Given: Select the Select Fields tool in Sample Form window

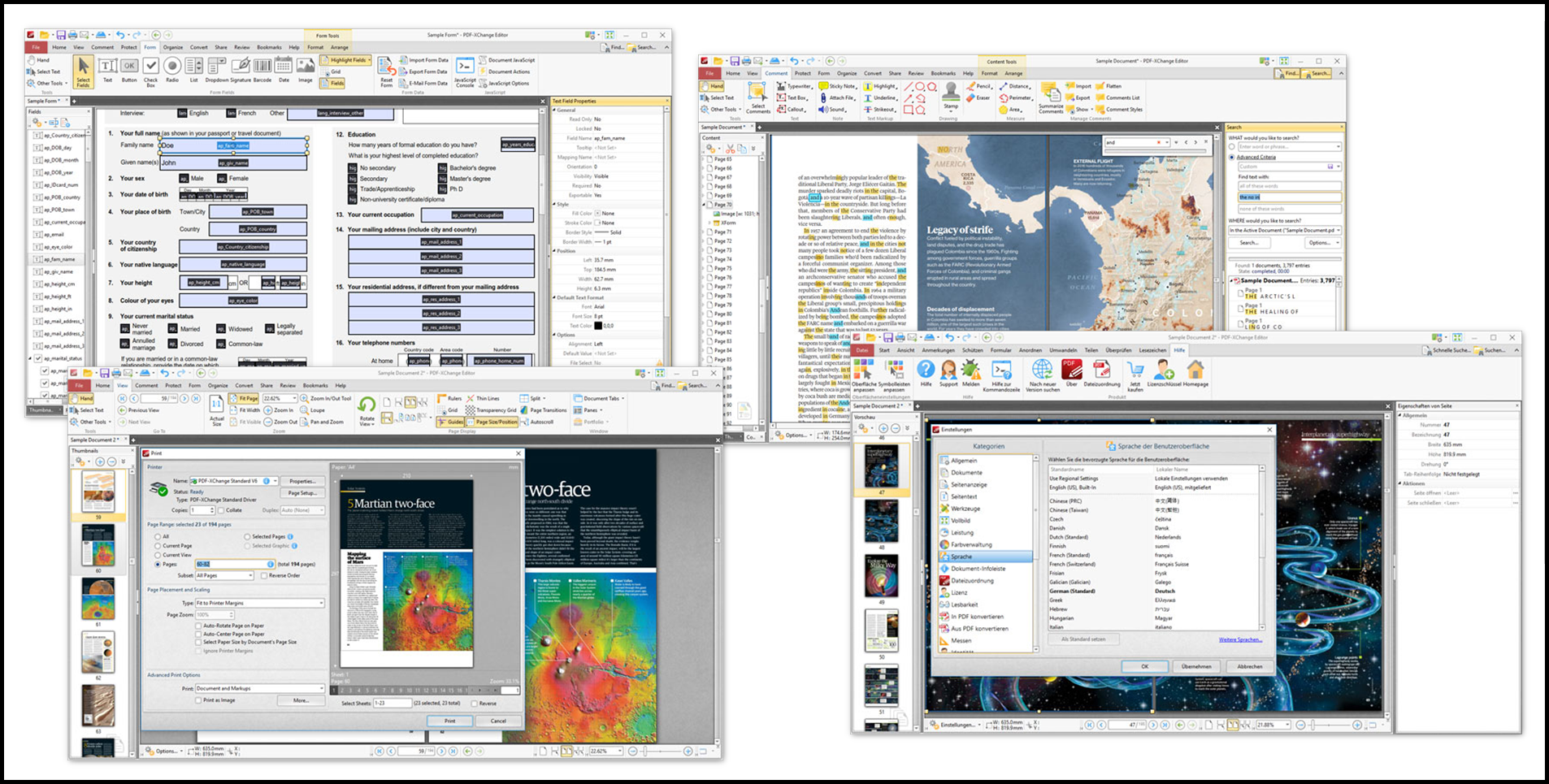Looking at the screenshot, I should 84,71.
